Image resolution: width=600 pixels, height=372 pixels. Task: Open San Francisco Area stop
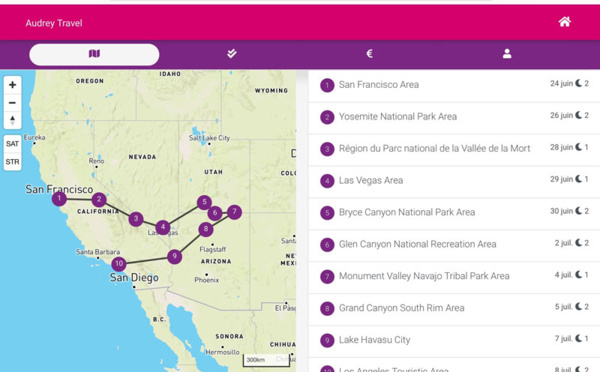point(454,85)
